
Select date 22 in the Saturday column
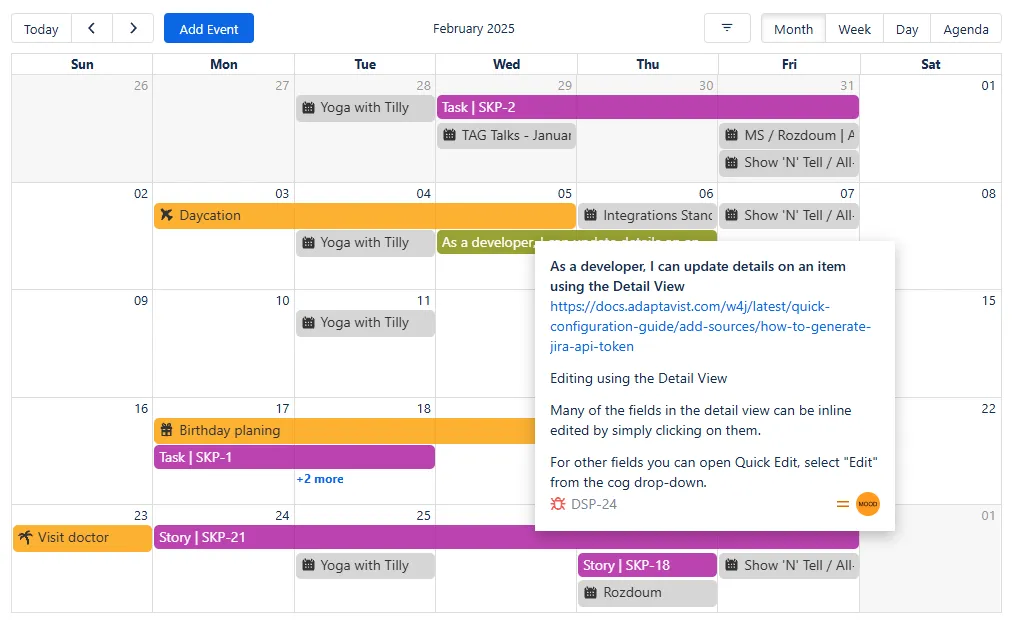(x=988, y=408)
